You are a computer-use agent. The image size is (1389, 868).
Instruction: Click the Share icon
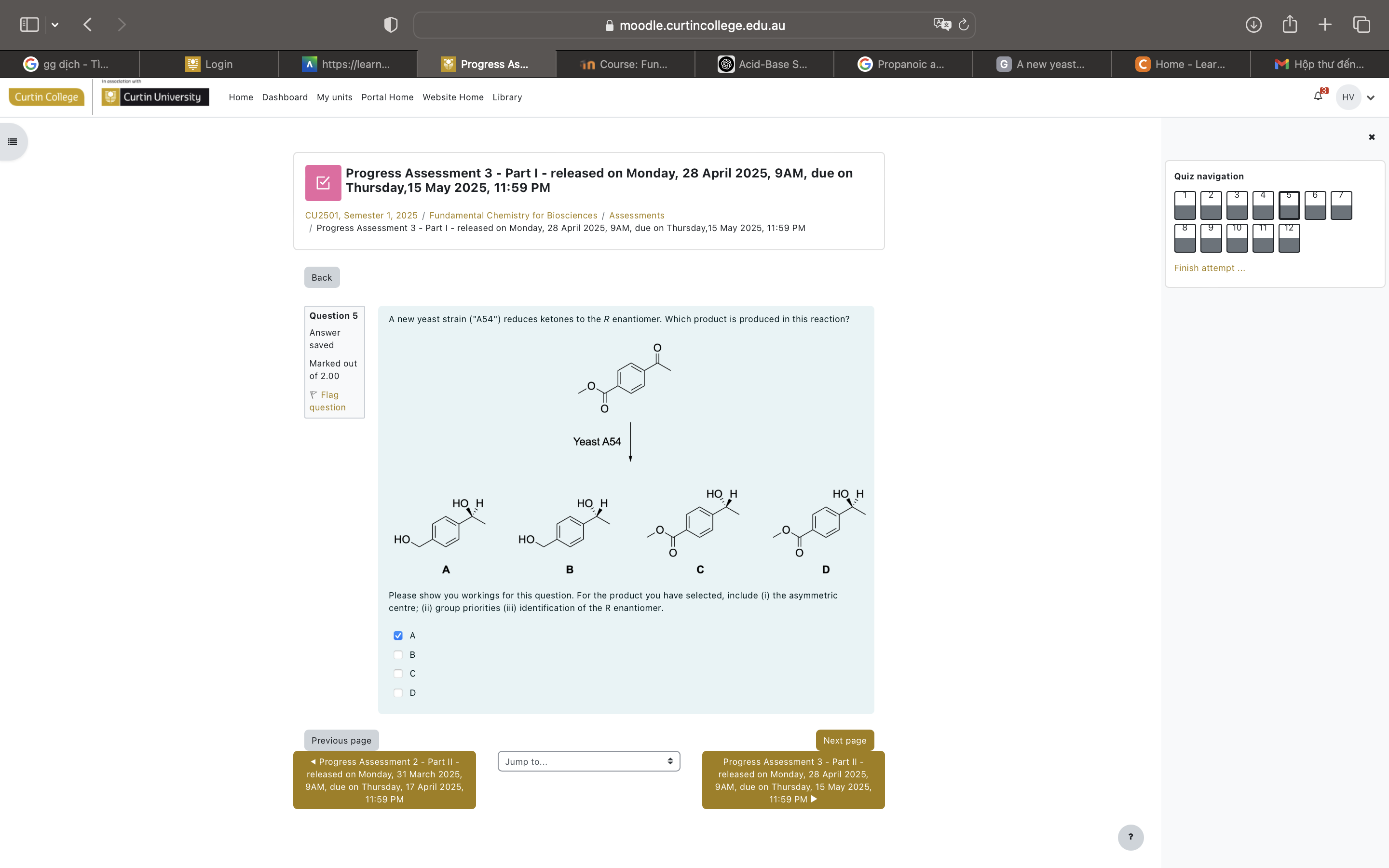tap(1290, 24)
